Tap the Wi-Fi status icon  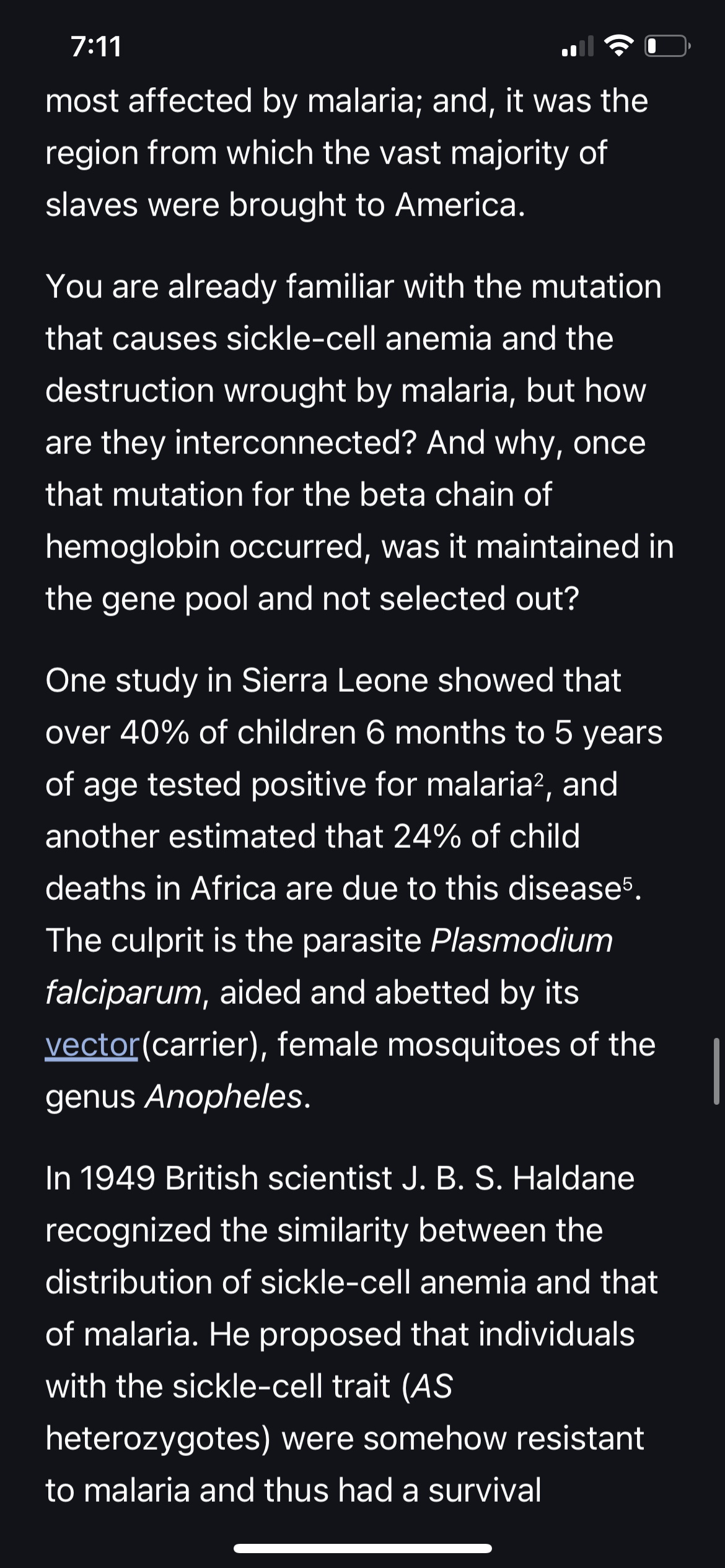(617, 46)
